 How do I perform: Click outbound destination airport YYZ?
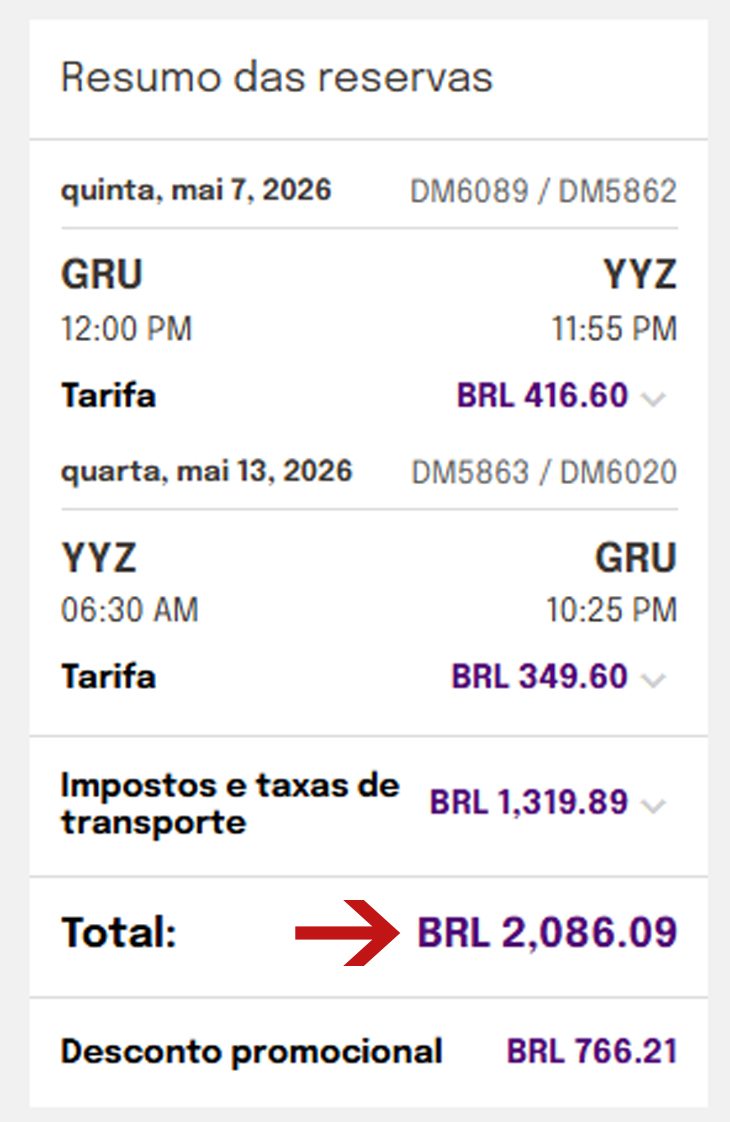click(640, 275)
